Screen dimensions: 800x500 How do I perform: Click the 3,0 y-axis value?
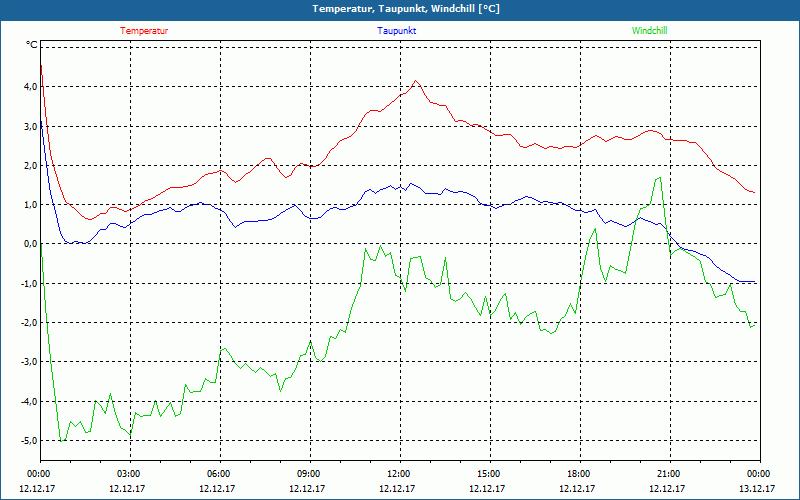coord(31,126)
